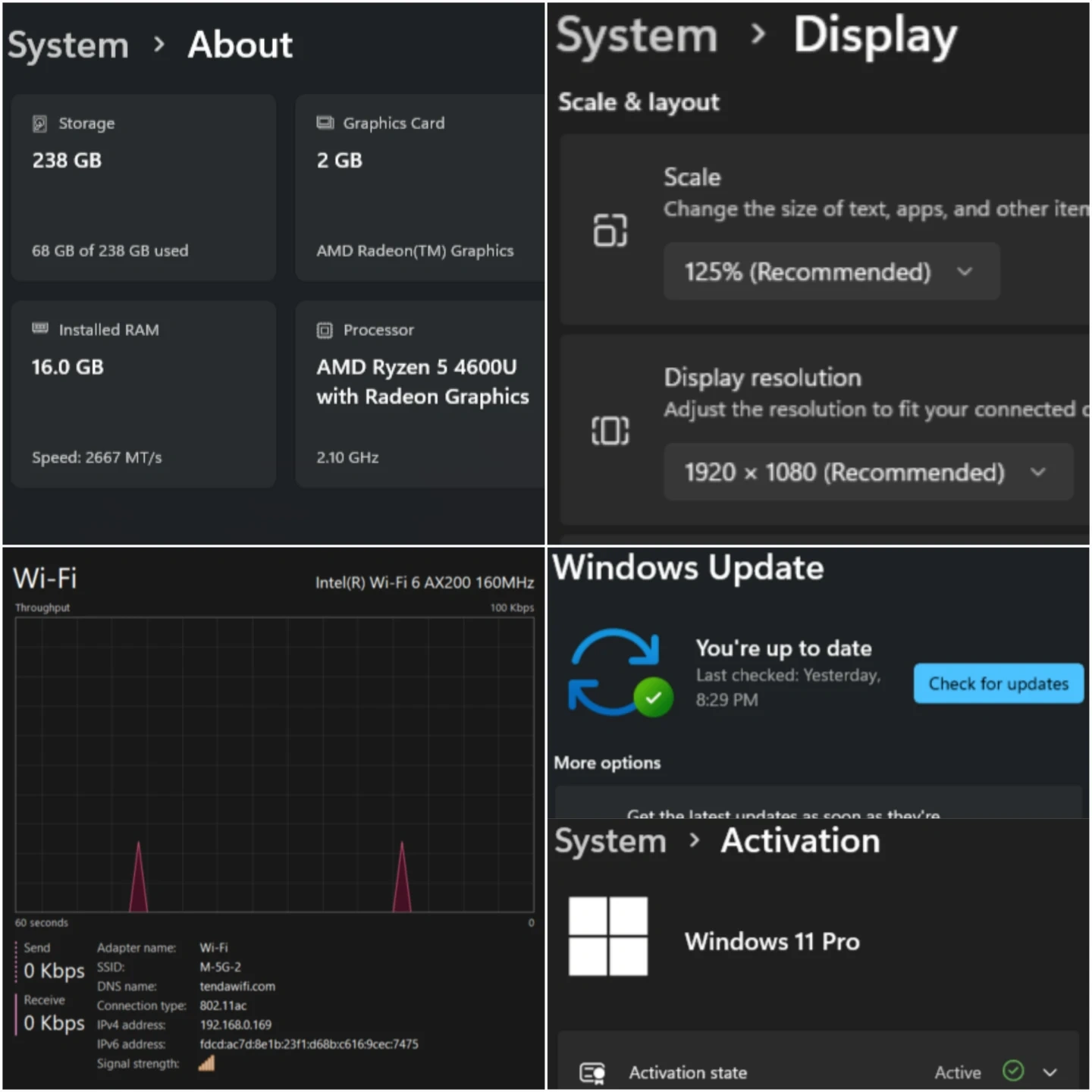Expand the Activation state row chevron

[x=1050, y=1072]
